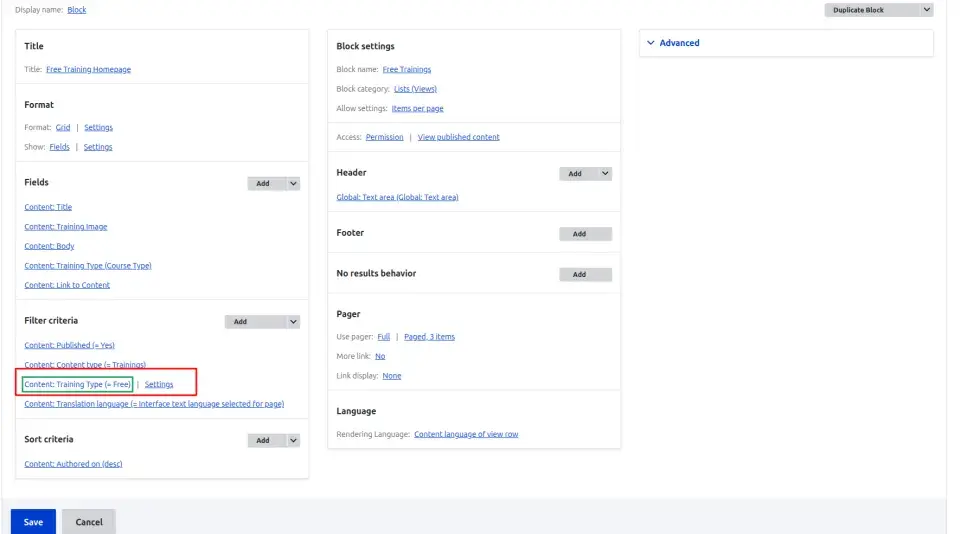This screenshot has height=534, width=960.
Task: Open Content: Training Image field
Action: pyautogui.click(x=66, y=227)
